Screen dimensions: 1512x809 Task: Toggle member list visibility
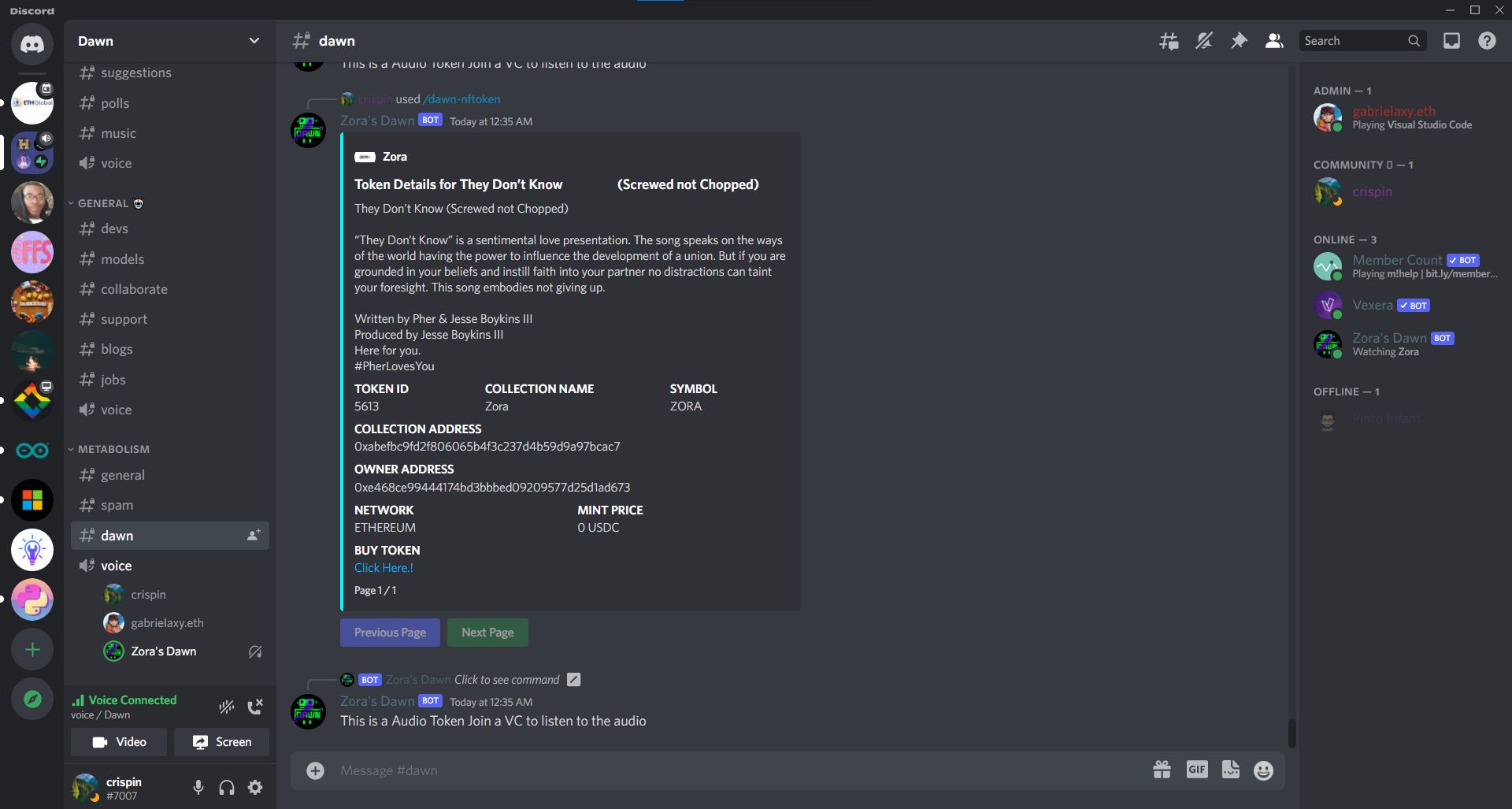[x=1274, y=41]
